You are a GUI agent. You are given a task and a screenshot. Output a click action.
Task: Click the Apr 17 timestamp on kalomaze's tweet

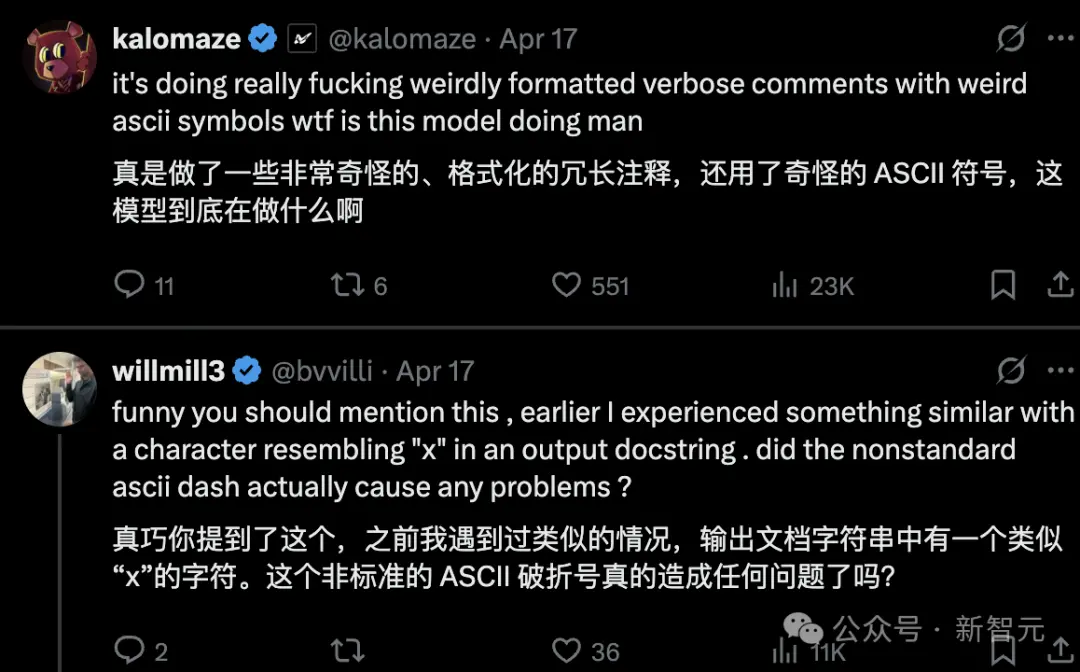[538, 38]
